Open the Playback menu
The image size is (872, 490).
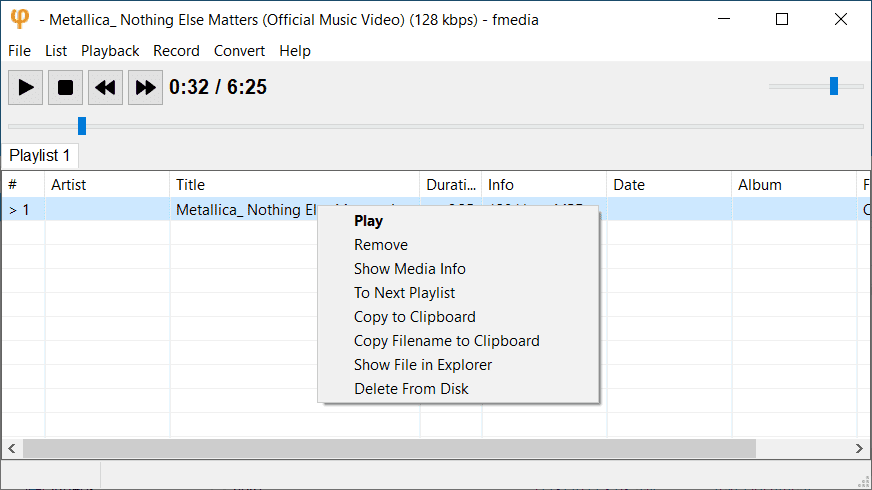click(x=110, y=51)
